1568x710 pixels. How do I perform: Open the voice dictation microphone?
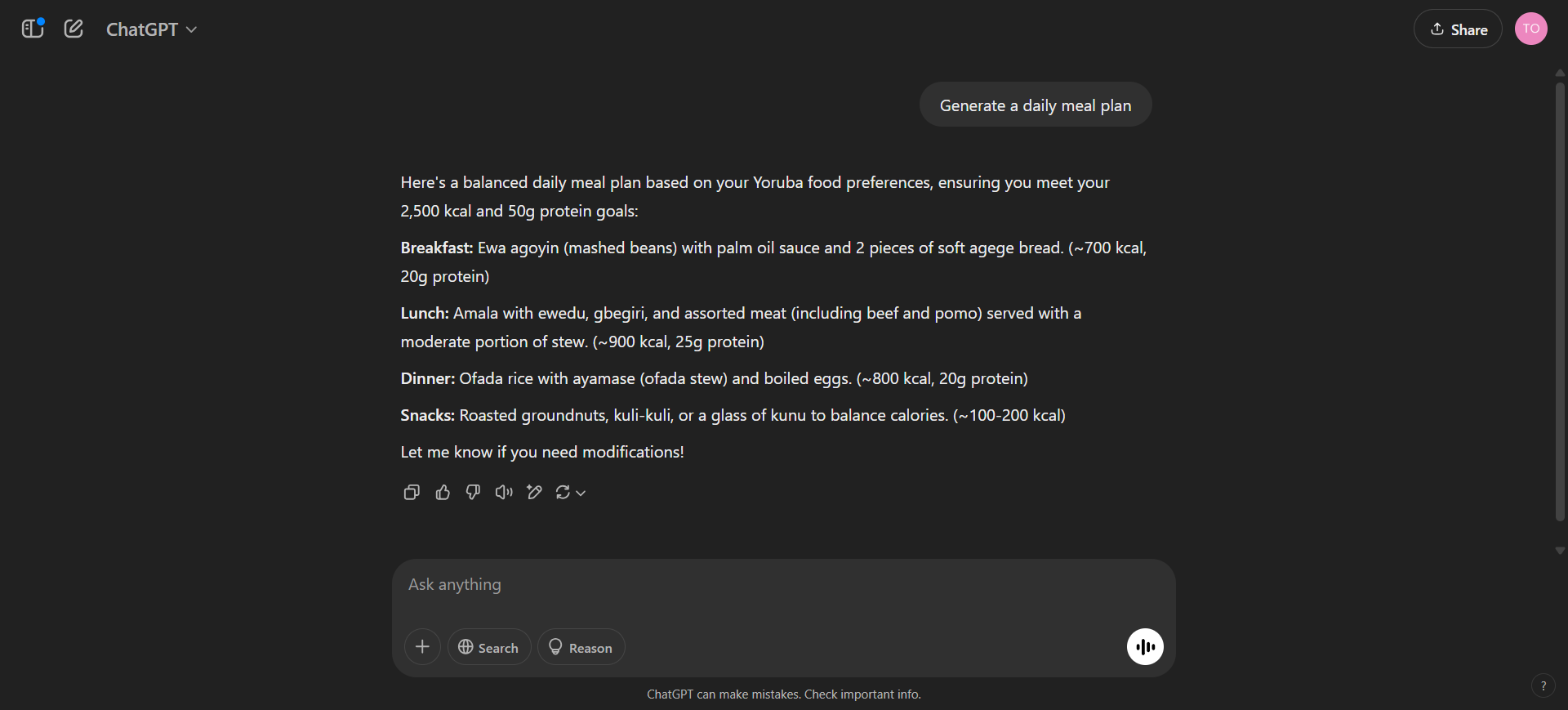pyautogui.click(x=1145, y=646)
